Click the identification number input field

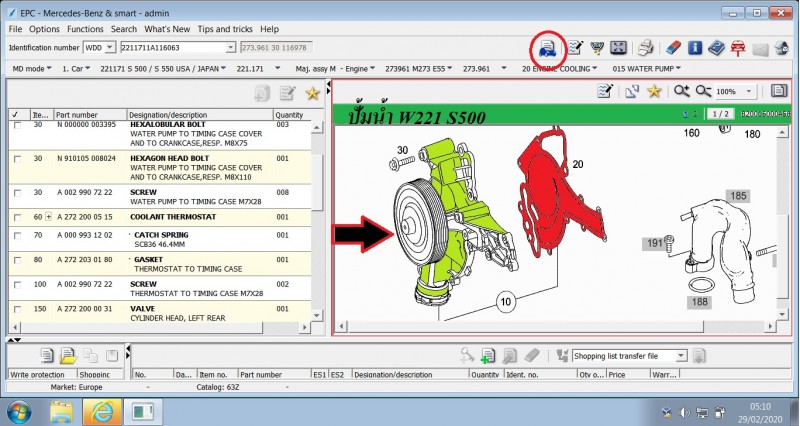click(x=173, y=47)
